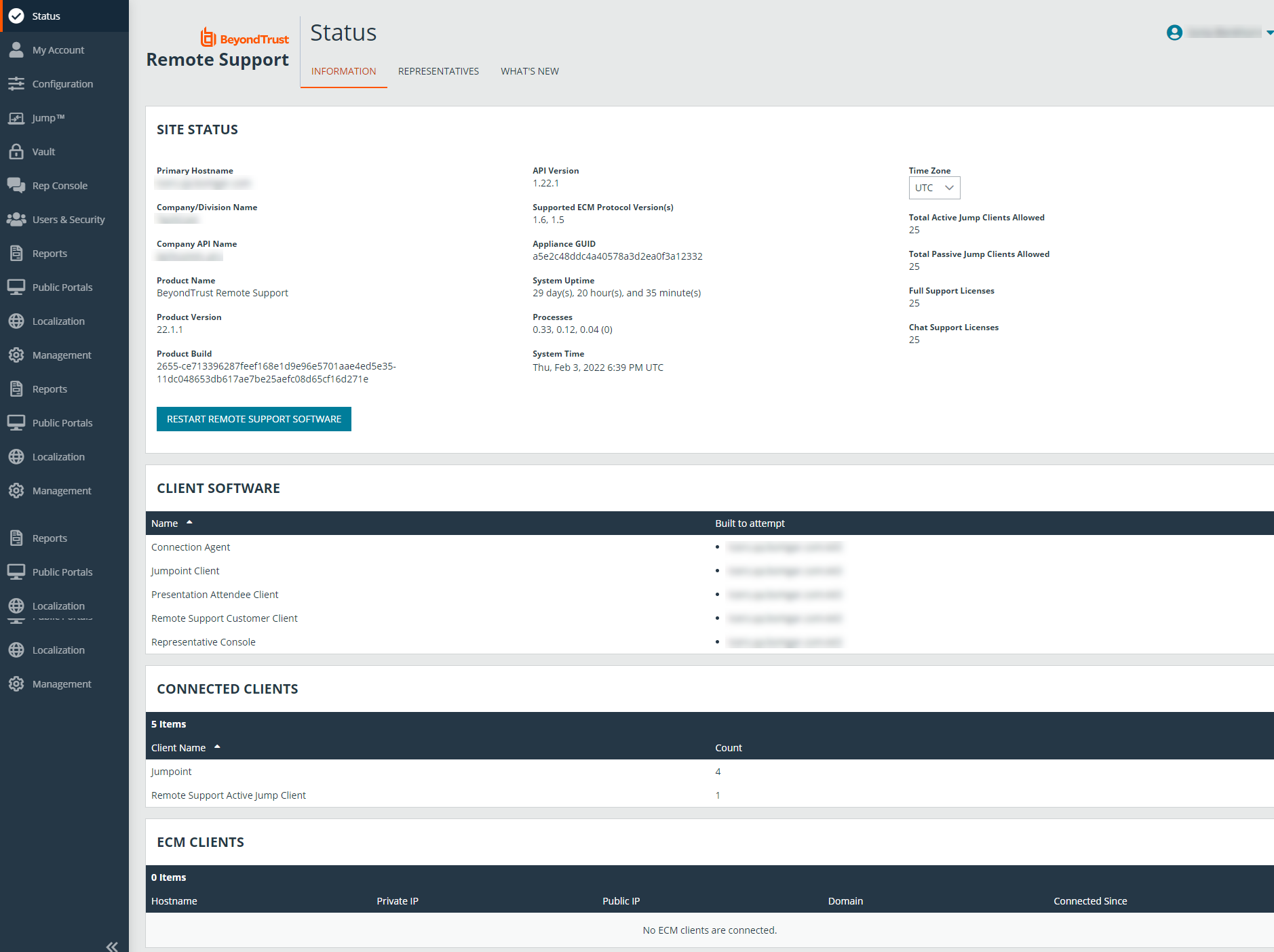Open the Time Zone UTC dropdown
1274x952 pixels.
click(x=934, y=188)
